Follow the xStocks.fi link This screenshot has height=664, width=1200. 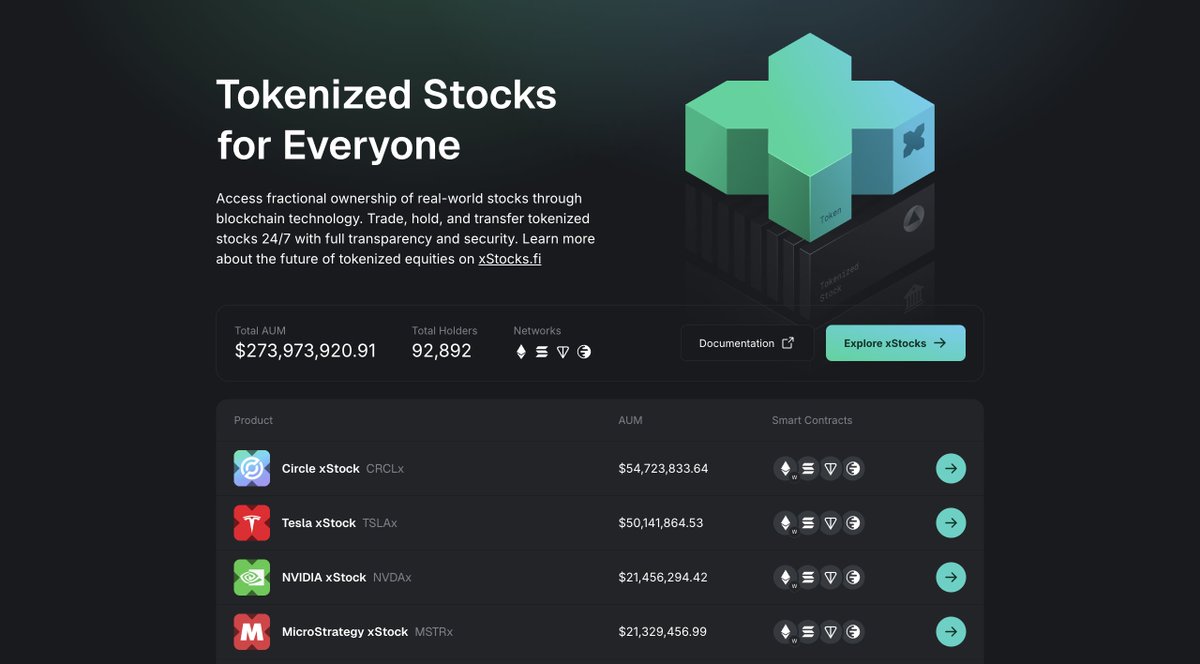click(x=510, y=259)
